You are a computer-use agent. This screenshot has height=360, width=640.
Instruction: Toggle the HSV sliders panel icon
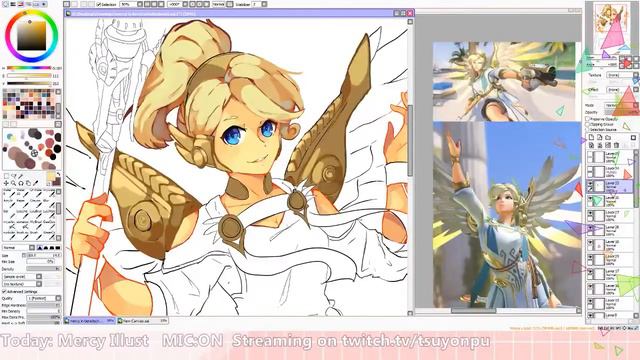pyautogui.click(x=20, y=4)
